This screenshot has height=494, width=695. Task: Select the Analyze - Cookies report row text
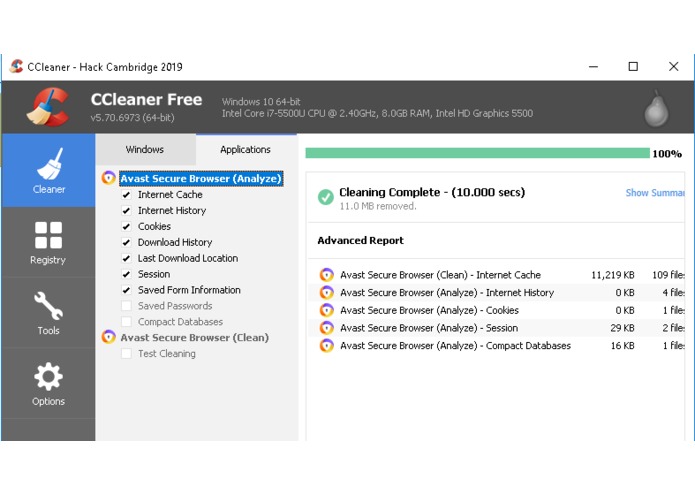429,310
